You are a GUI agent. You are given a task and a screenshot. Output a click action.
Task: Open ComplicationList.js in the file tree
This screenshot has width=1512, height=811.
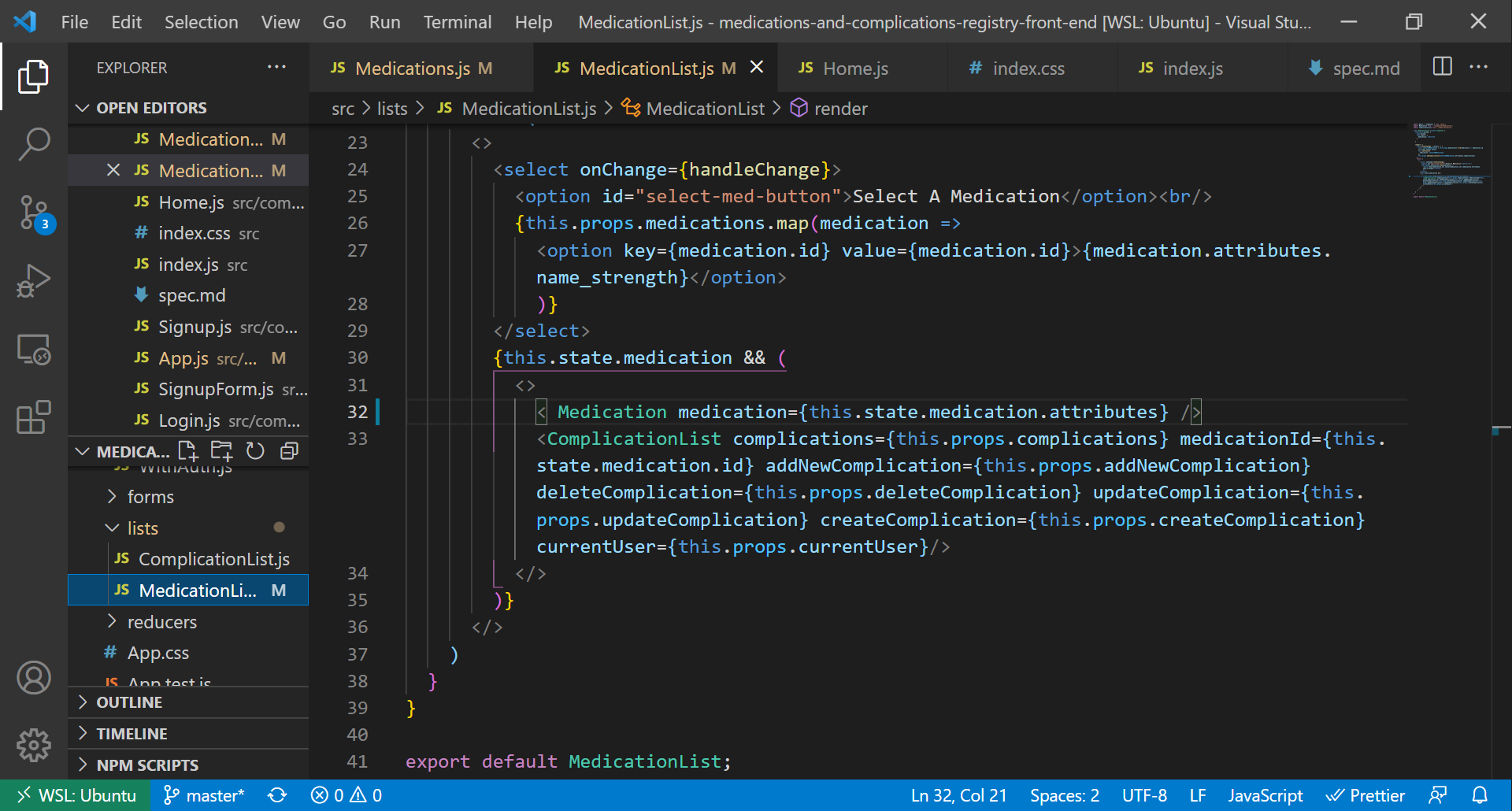click(213, 559)
